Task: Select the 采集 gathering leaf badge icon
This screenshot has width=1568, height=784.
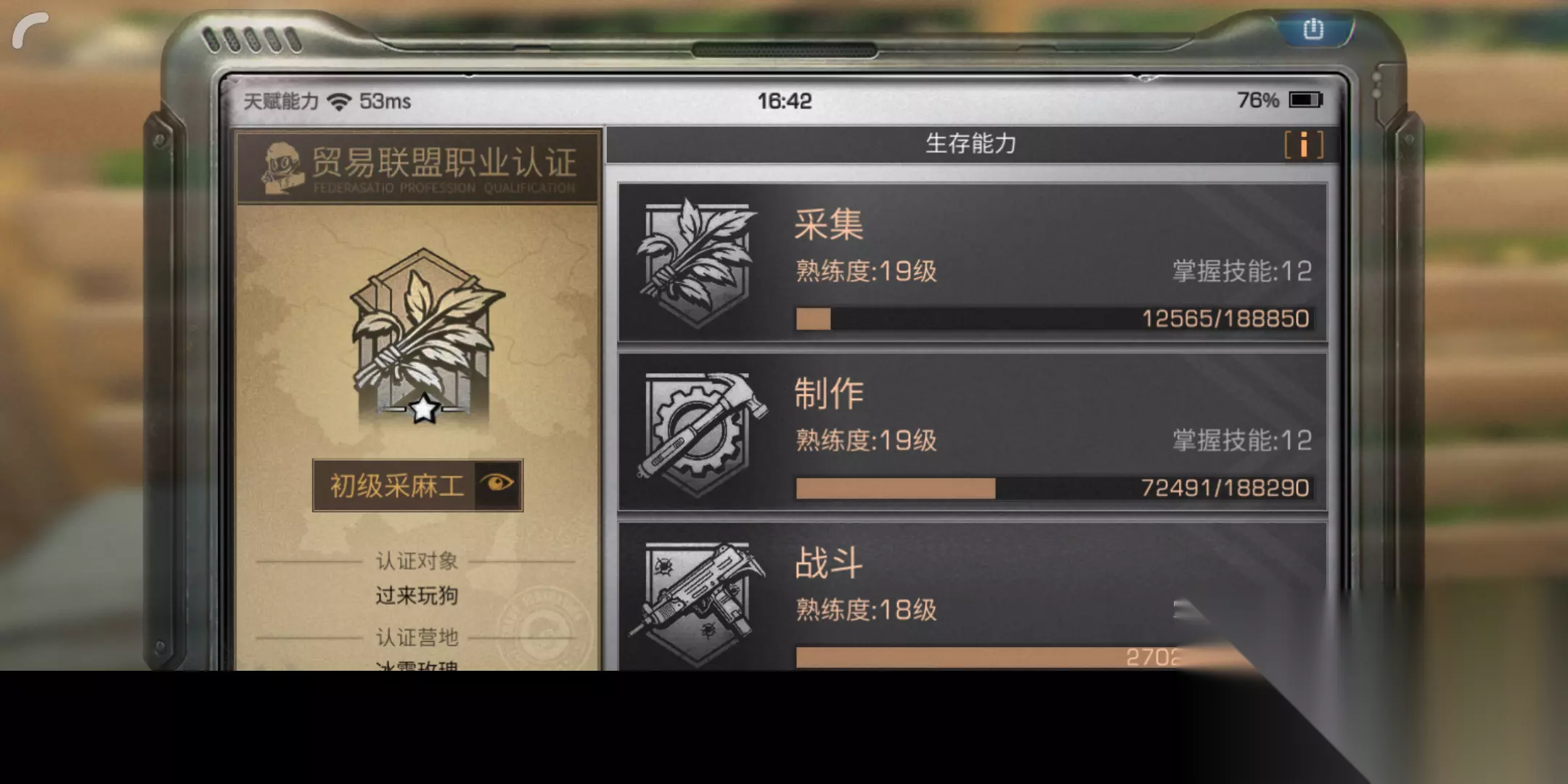Action: tap(696, 263)
